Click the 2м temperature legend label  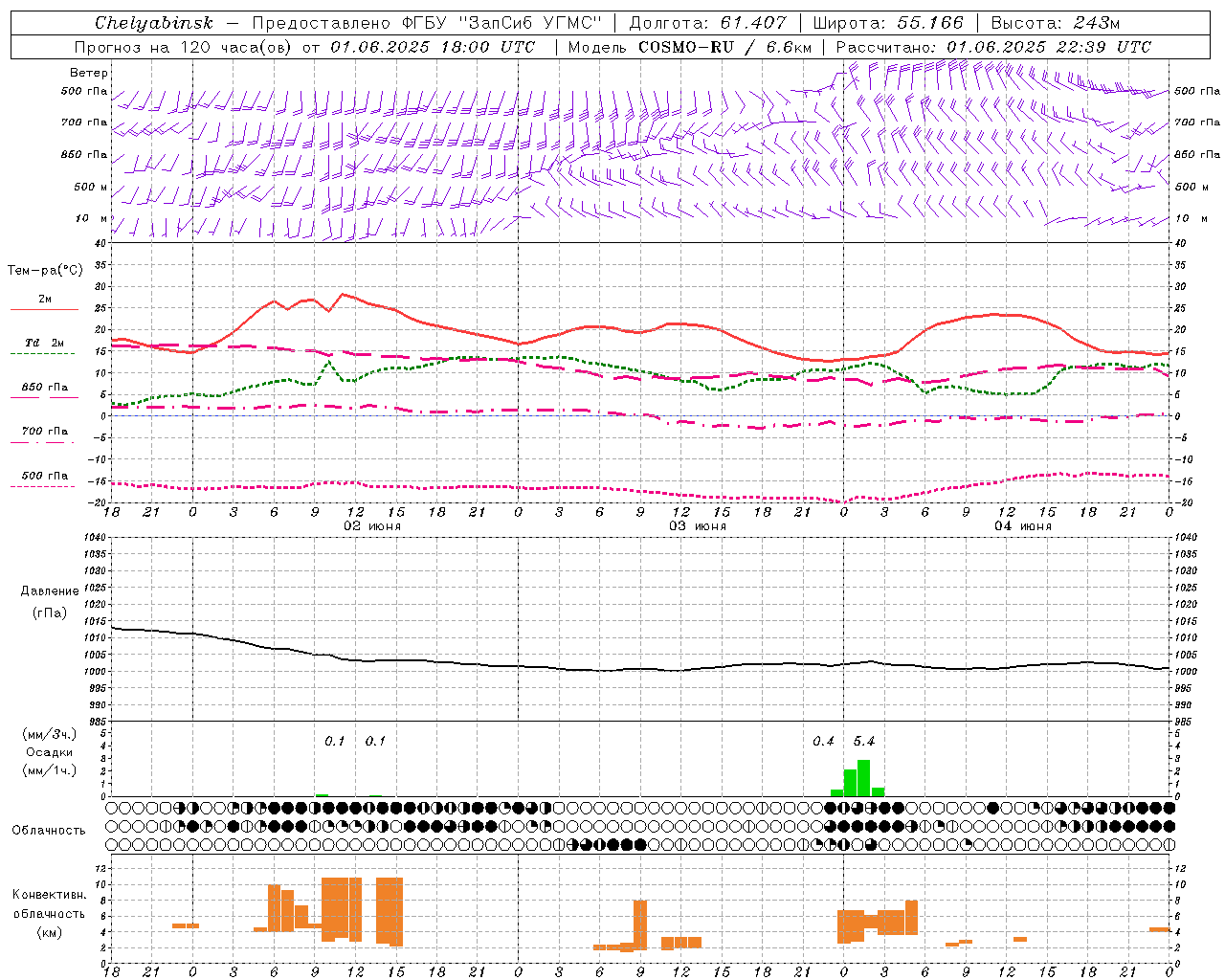click(x=45, y=300)
